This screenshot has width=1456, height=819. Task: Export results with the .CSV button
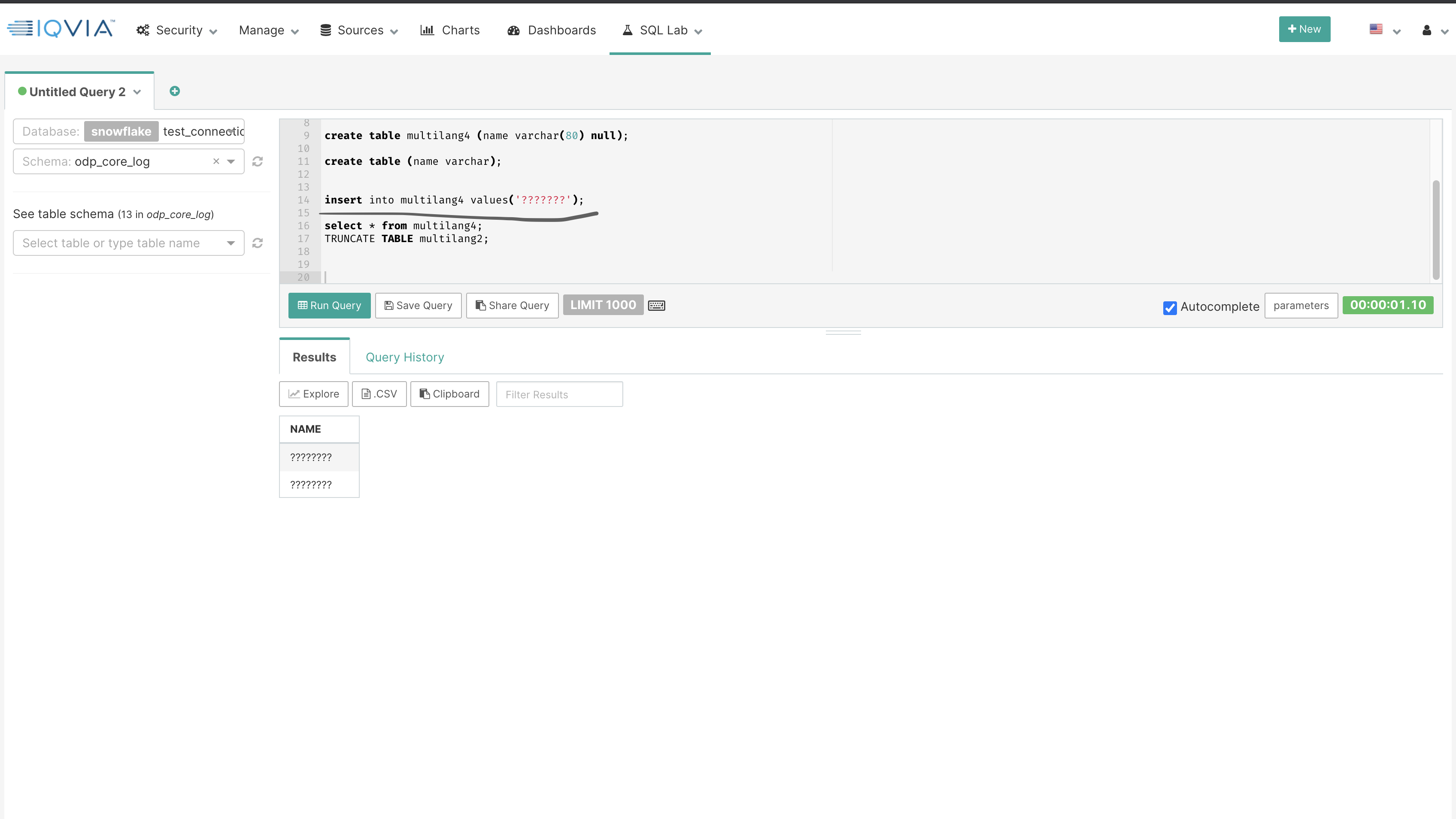379,394
